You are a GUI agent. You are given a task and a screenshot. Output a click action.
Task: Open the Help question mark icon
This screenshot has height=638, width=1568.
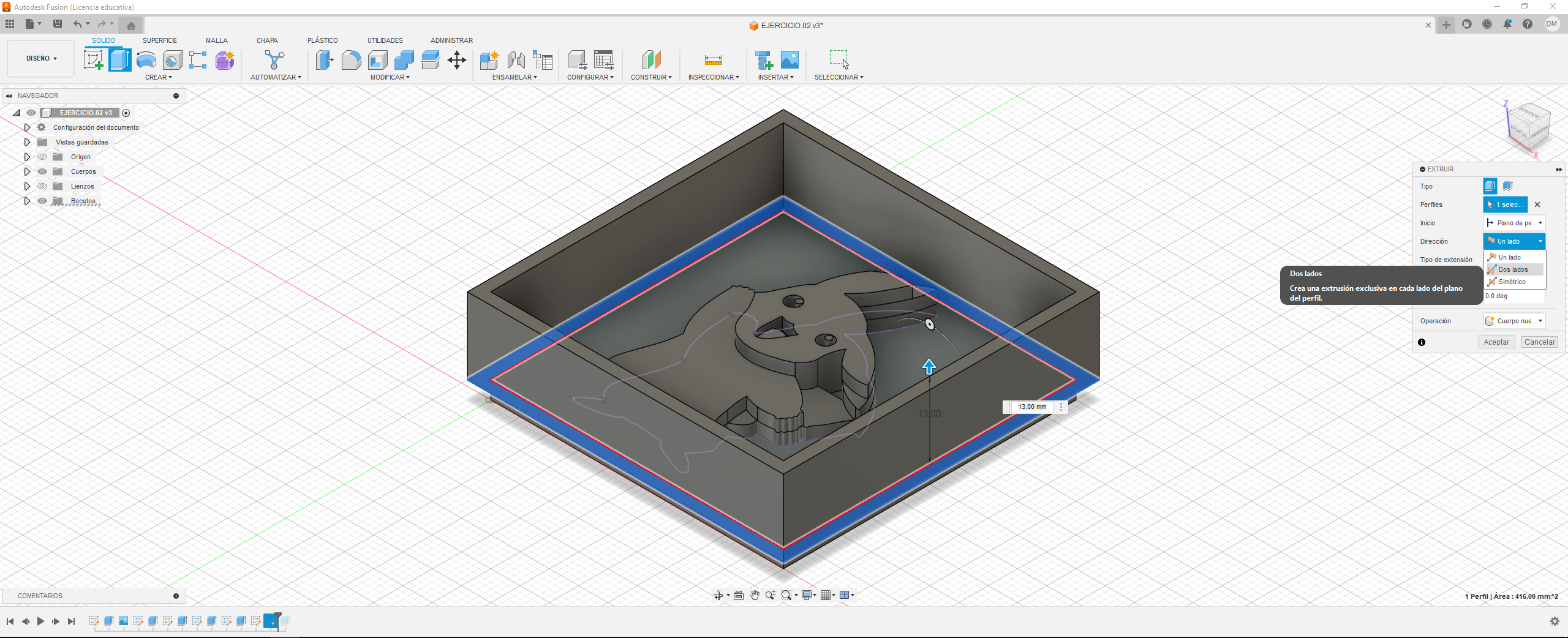(1528, 24)
